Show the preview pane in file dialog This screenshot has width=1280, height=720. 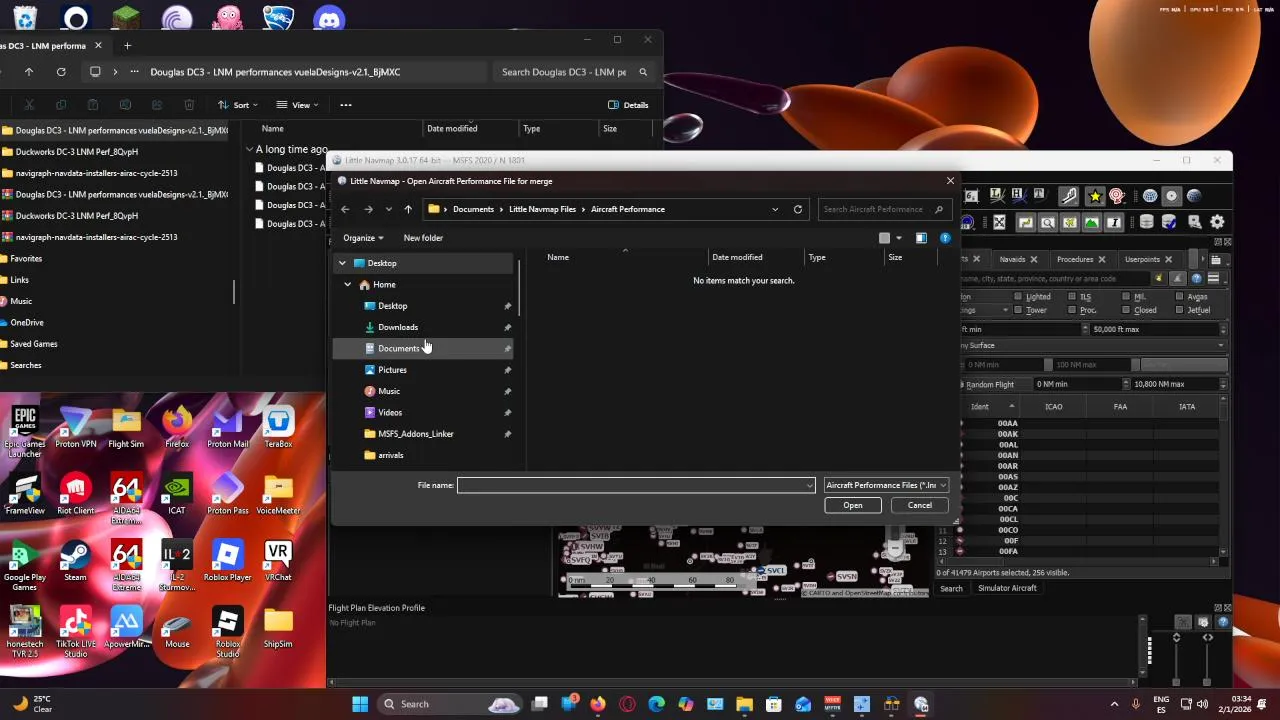pos(921,238)
